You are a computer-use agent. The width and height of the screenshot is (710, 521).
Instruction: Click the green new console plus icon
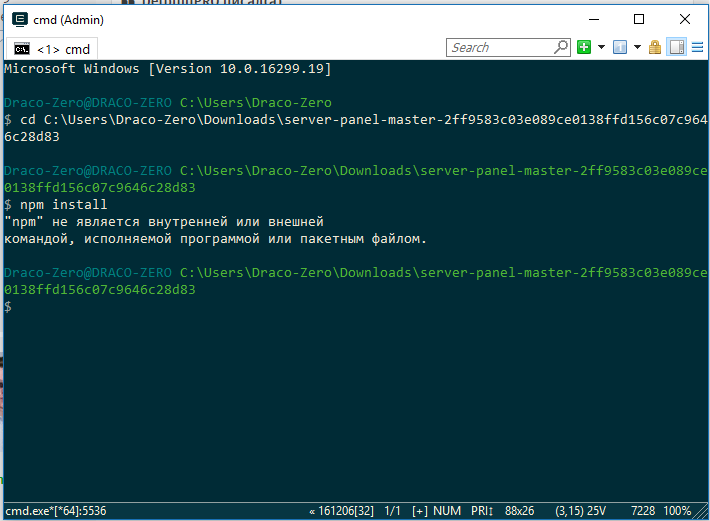[584, 47]
